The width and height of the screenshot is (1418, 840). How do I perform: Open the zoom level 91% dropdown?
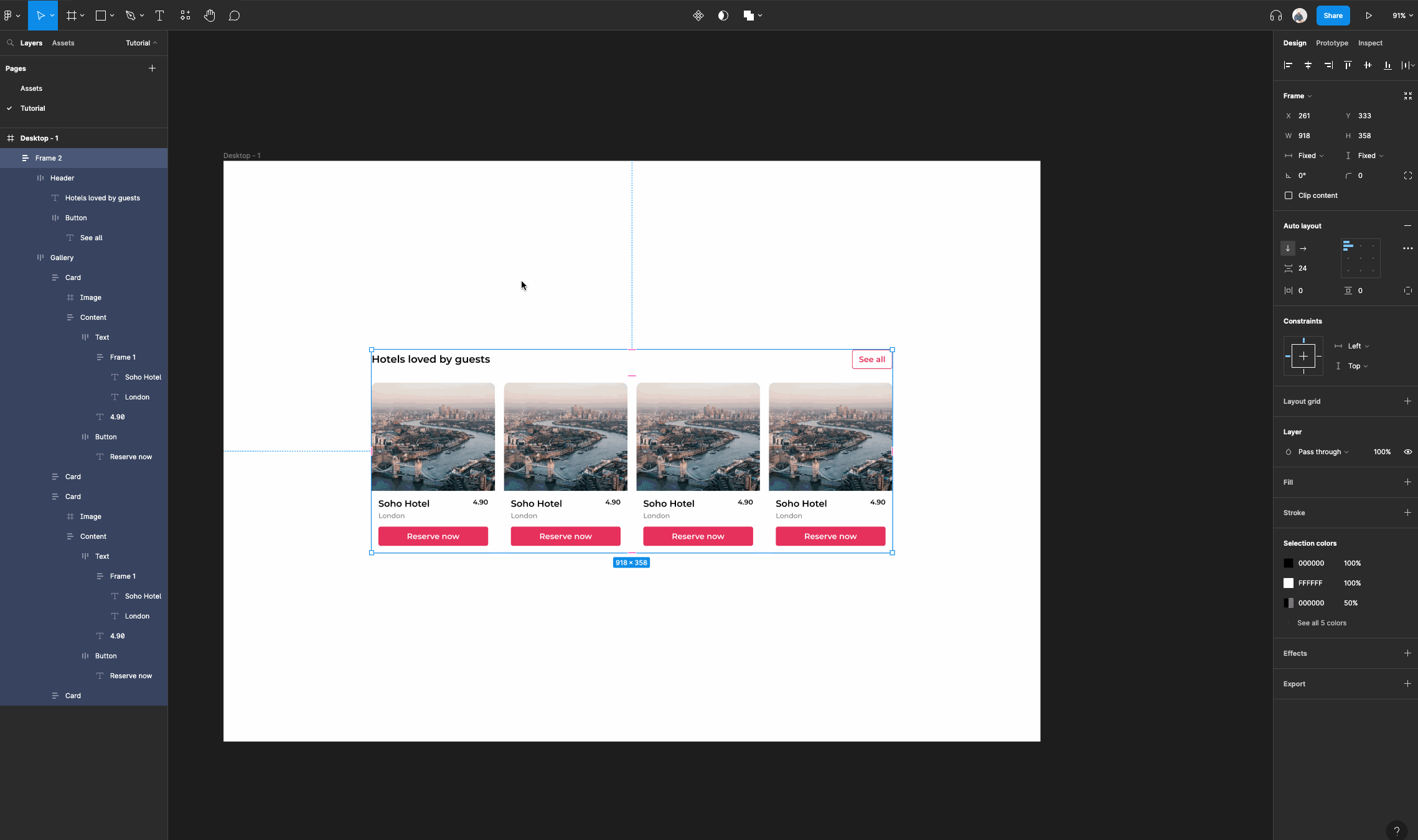point(1403,16)
